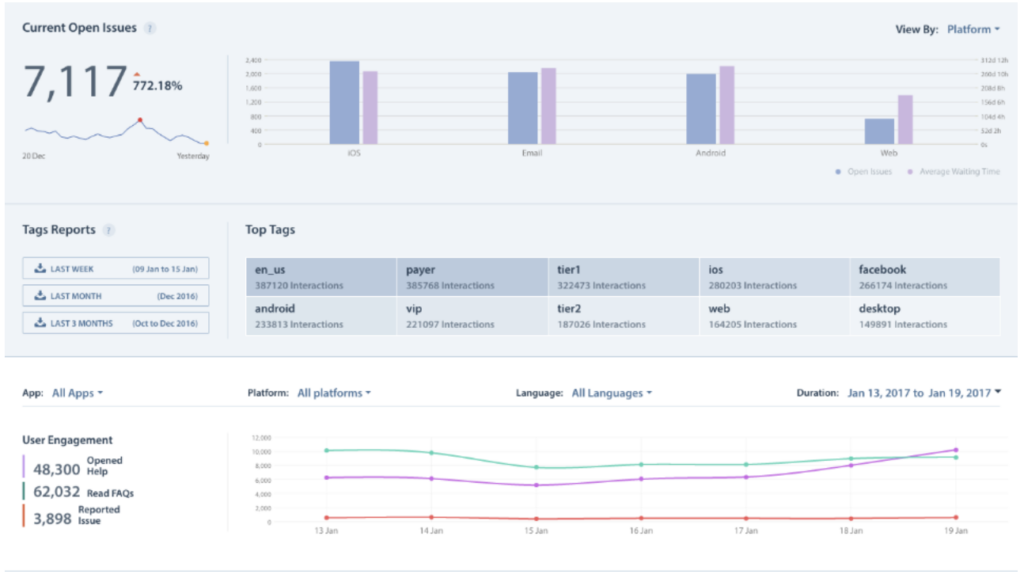The image size is (1024, 578).
Task: Select the payer top tag tile
Action: tap(473, 277)
